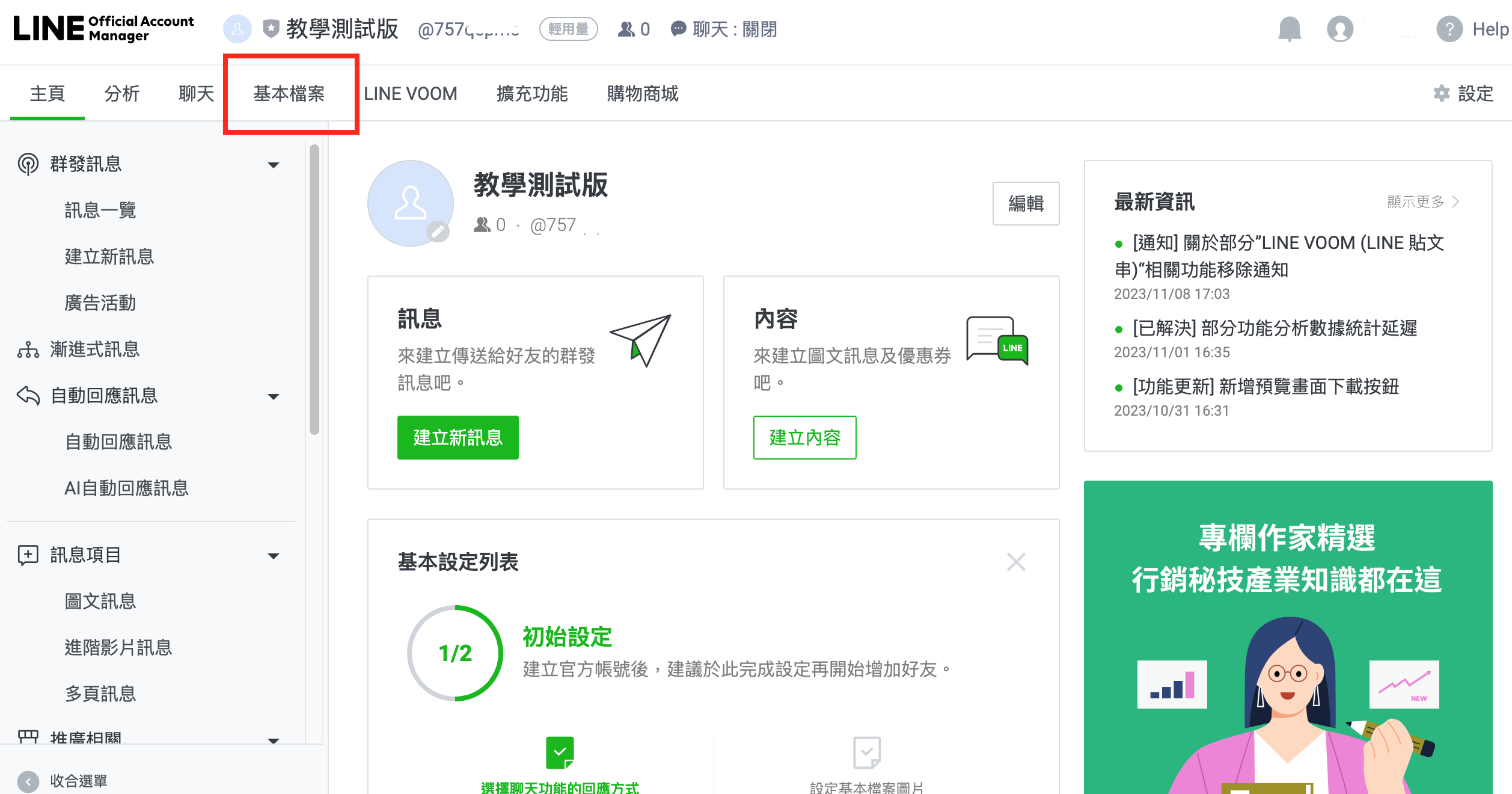Viewport: 1512px width, 794px height.
Task: Expand the 訊息項目 dropdown arrow
Action: click(274, 556)
